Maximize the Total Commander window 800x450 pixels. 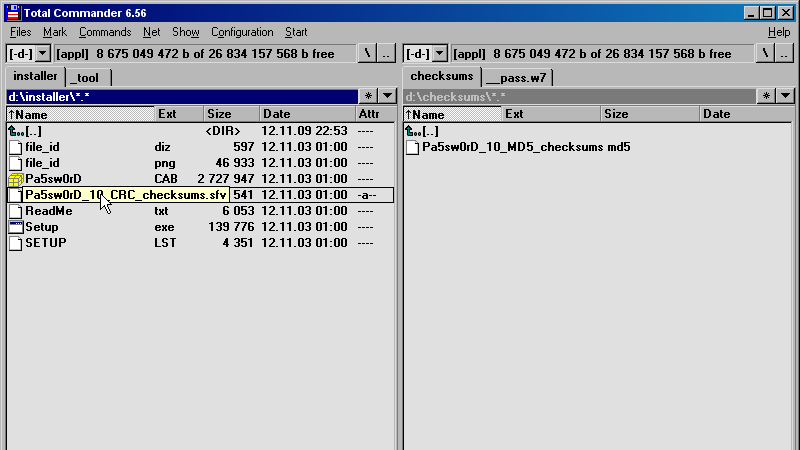click(x=768, y=13)
